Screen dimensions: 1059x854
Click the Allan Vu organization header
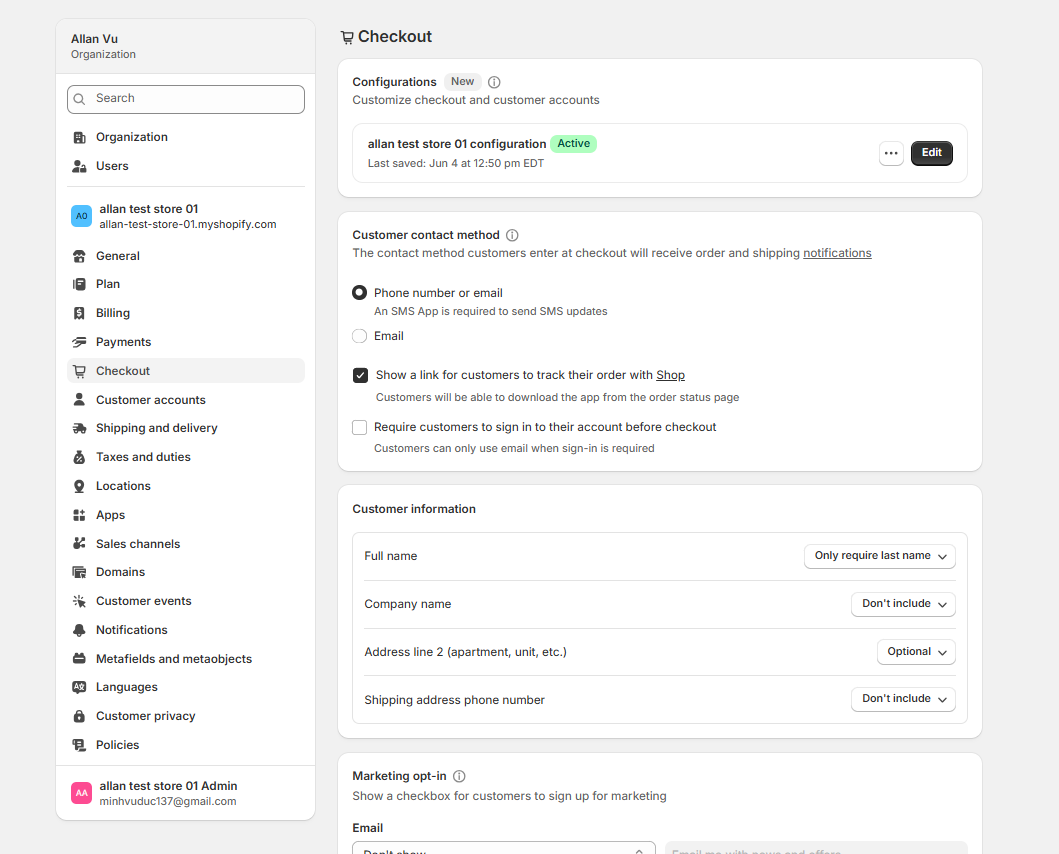coord(186,46)
